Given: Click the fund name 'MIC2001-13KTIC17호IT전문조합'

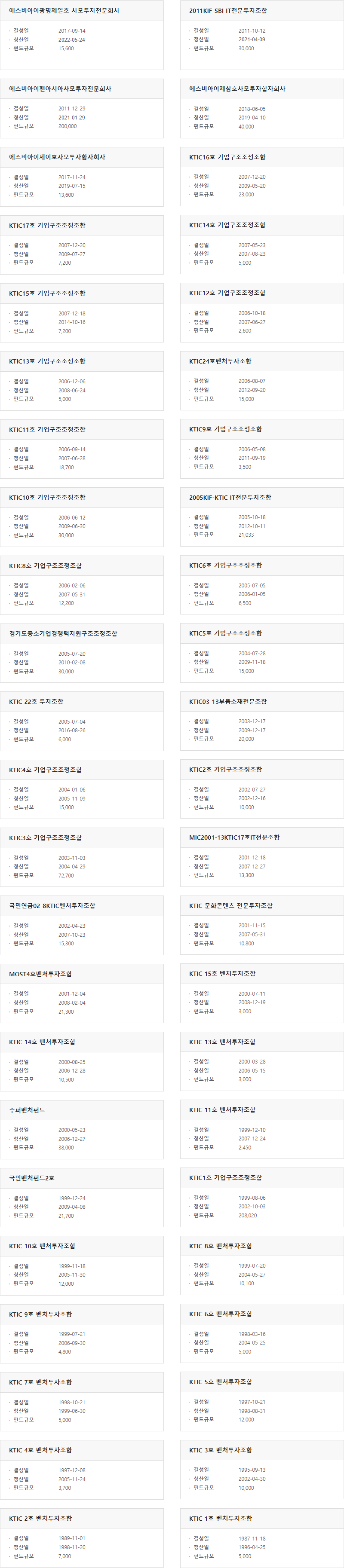Looking at the screenshot, I should pos(234,837).
